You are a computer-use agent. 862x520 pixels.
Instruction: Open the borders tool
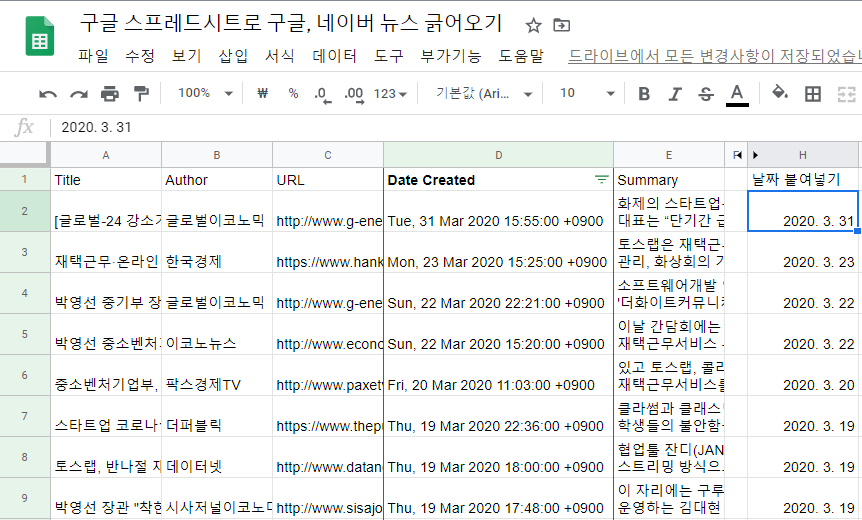813,94
